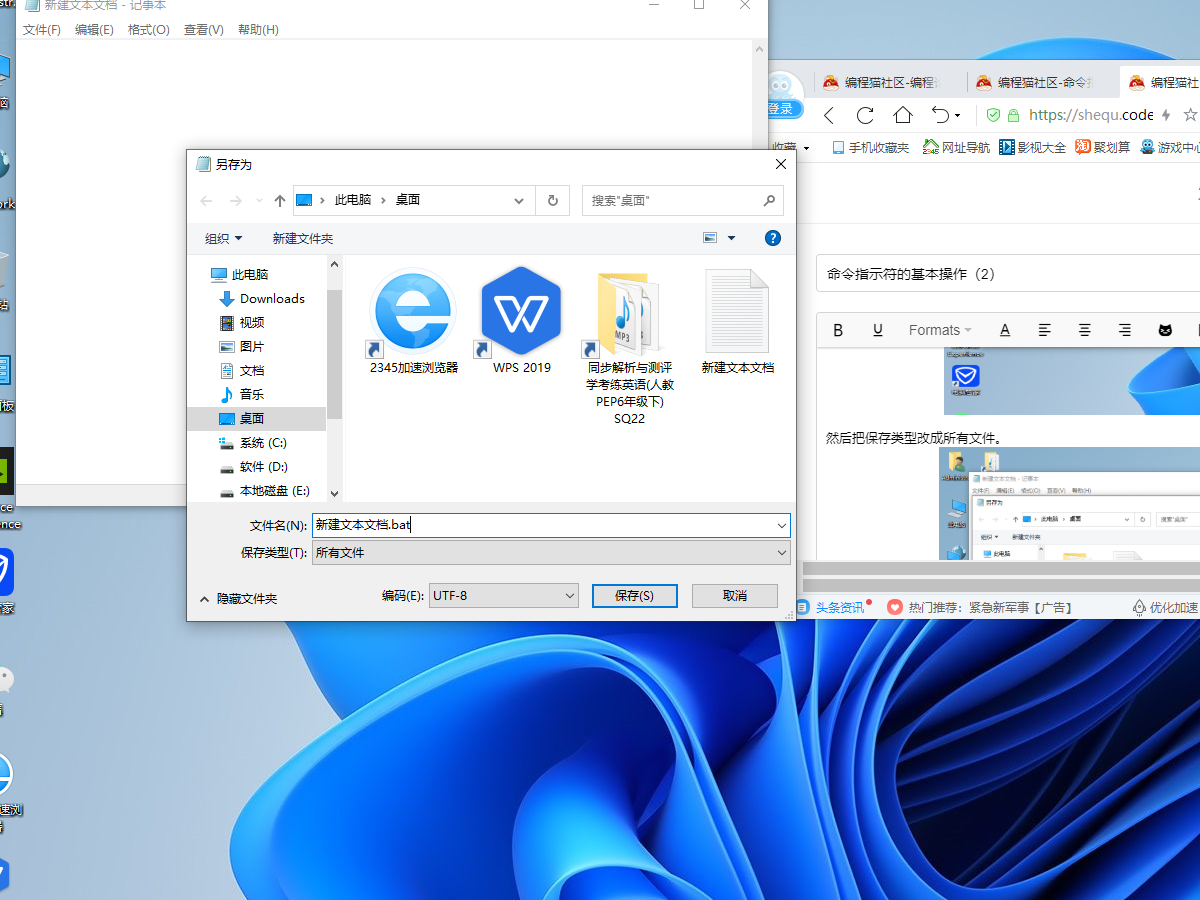1200x900 pixels.
Task: Click the 登录 login avatar in browser
Action: (x=783, y=97)
